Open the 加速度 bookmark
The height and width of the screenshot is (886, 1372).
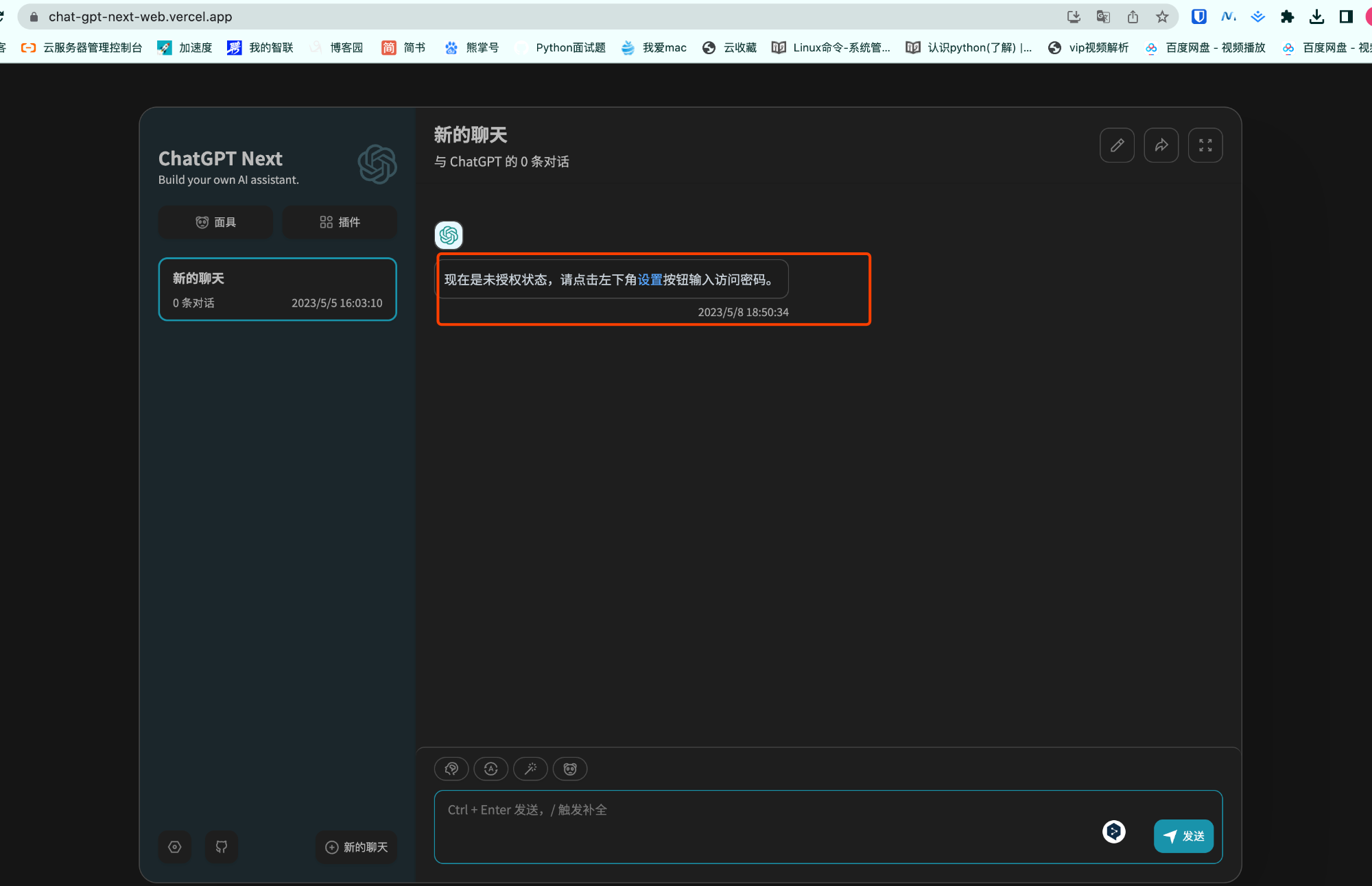pyautogui.click(x=185, y=47)
